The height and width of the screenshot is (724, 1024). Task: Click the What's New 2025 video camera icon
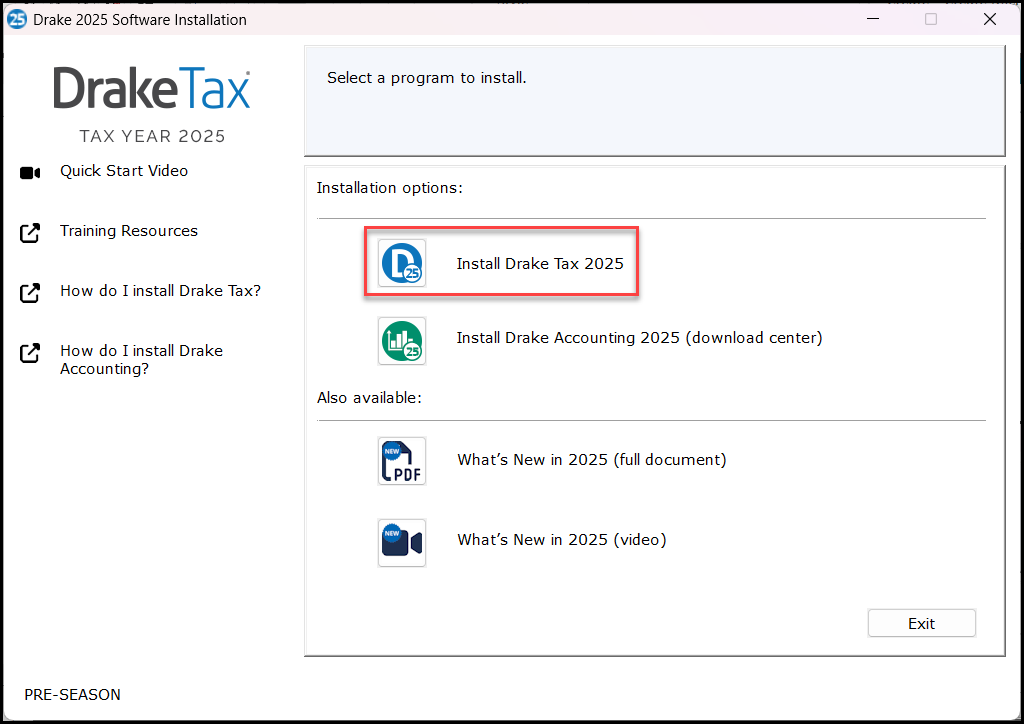pos(401,542)
